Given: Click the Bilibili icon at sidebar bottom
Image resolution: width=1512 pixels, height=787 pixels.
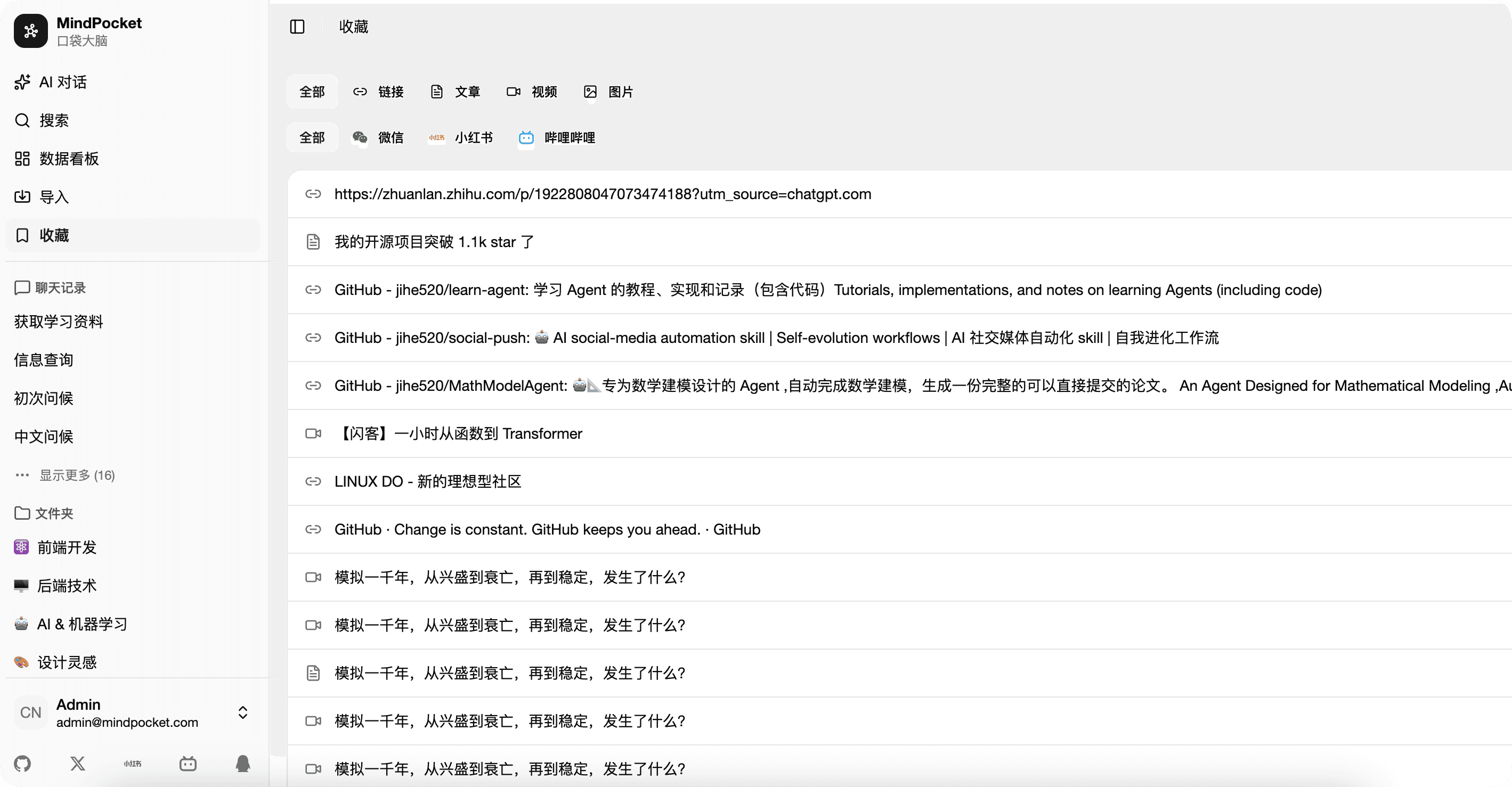Looking at the screenshot, I should [187, 763].
